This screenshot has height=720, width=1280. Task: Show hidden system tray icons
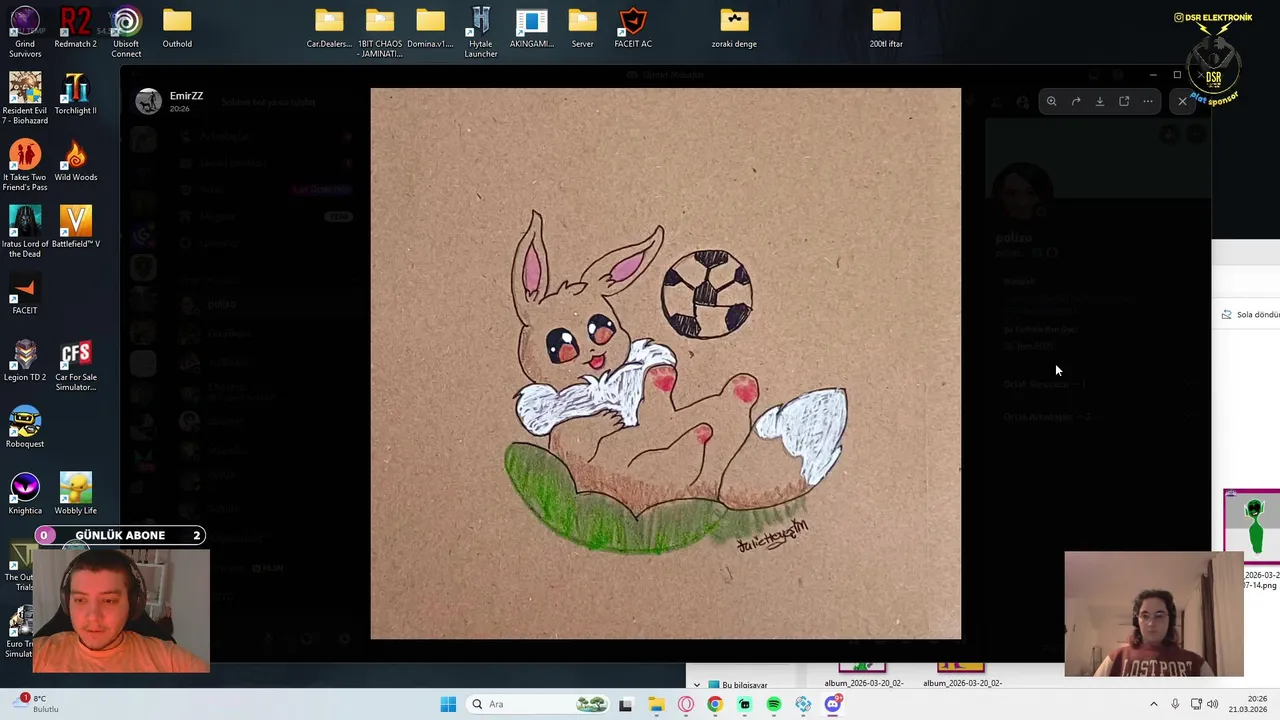(1153, 704)
